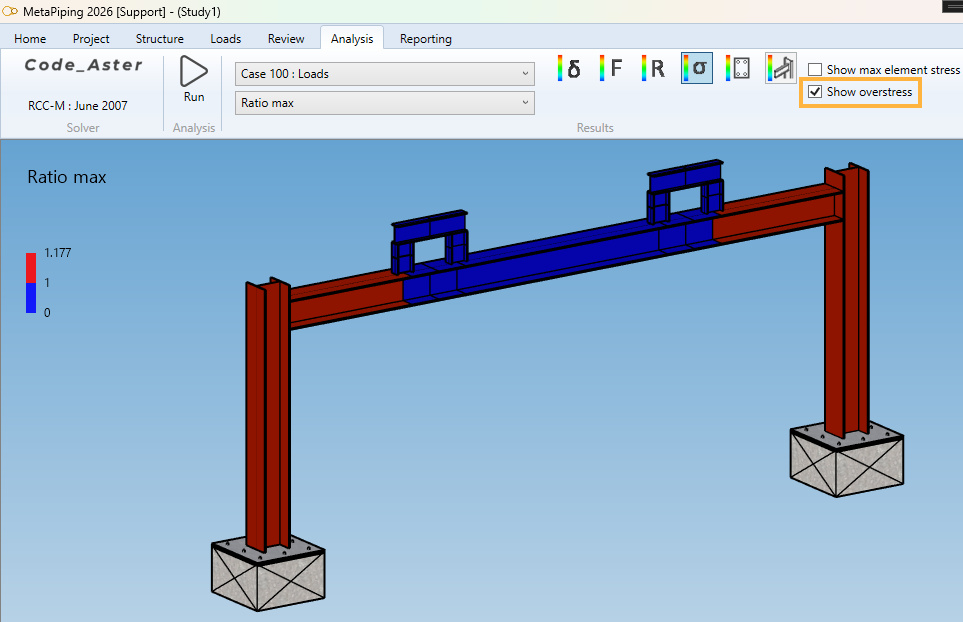Open the Reporting tab
This screenshot has width=963, height=622.
(x=425, y=39)
